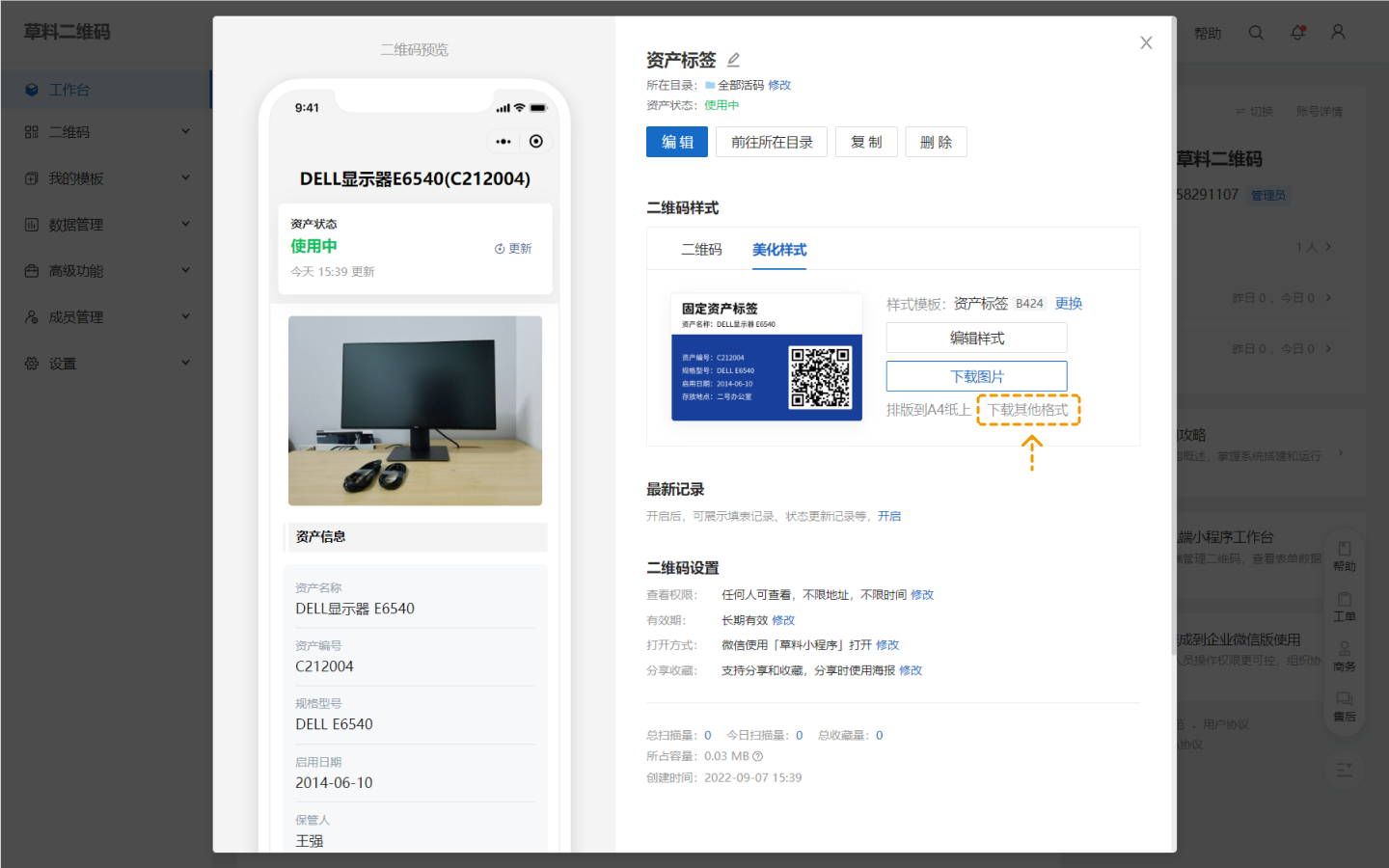
Task: Click the notification bell icon
Action: (x=1298, y=32)
